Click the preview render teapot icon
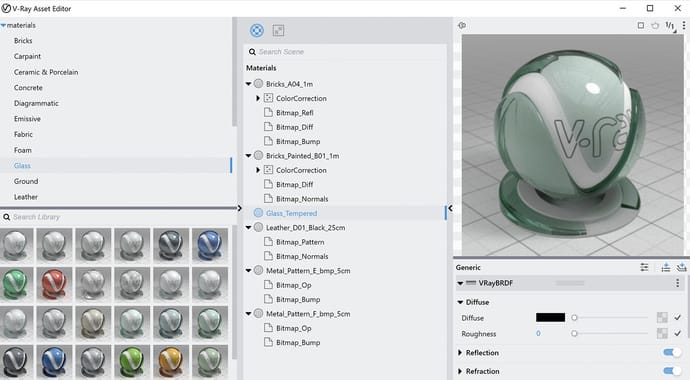 point(655,26)
